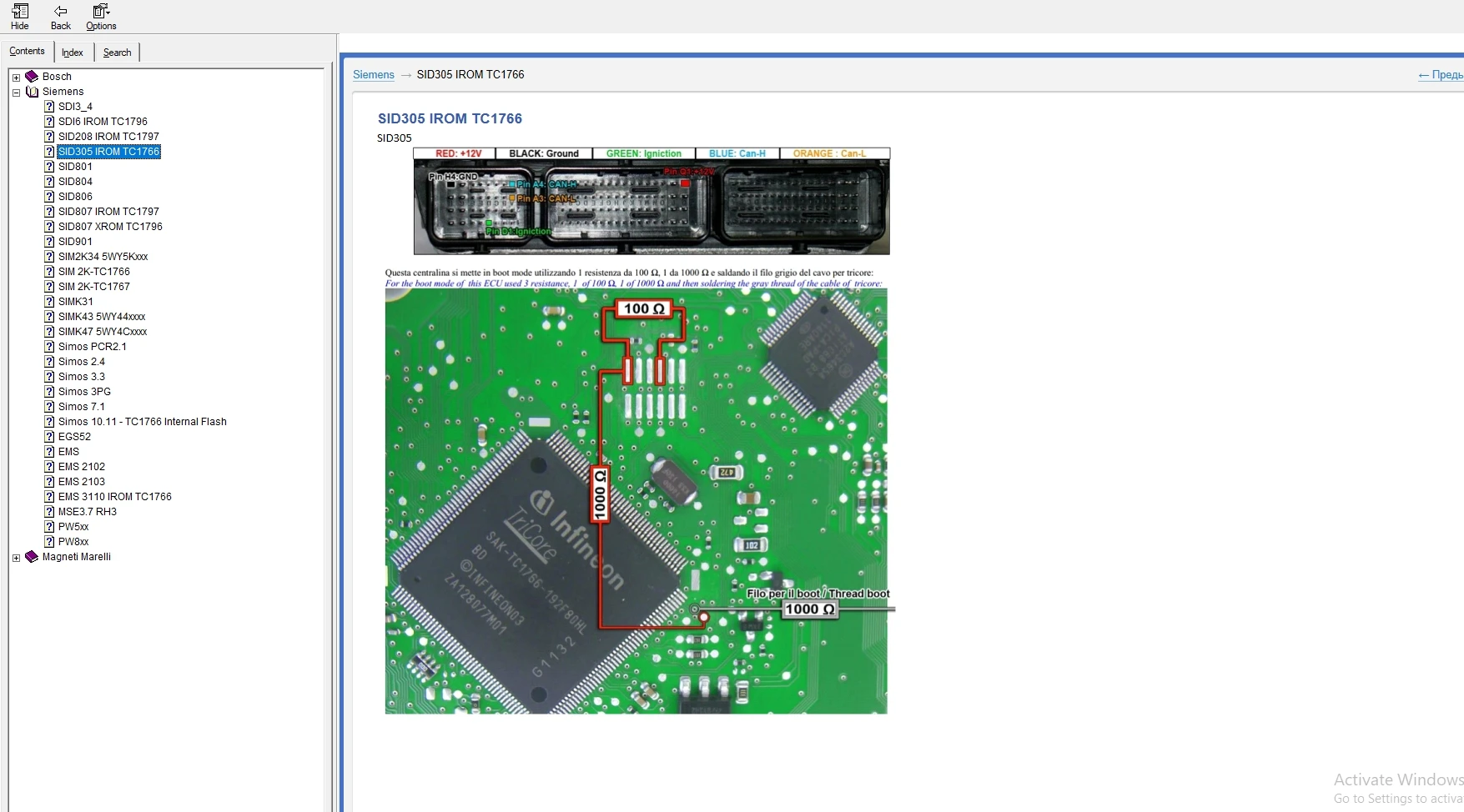
Task: Open Simos 10.11 - TC1766 Internal Flash topic
Action: pyautogui.click(x=142, y=422)
